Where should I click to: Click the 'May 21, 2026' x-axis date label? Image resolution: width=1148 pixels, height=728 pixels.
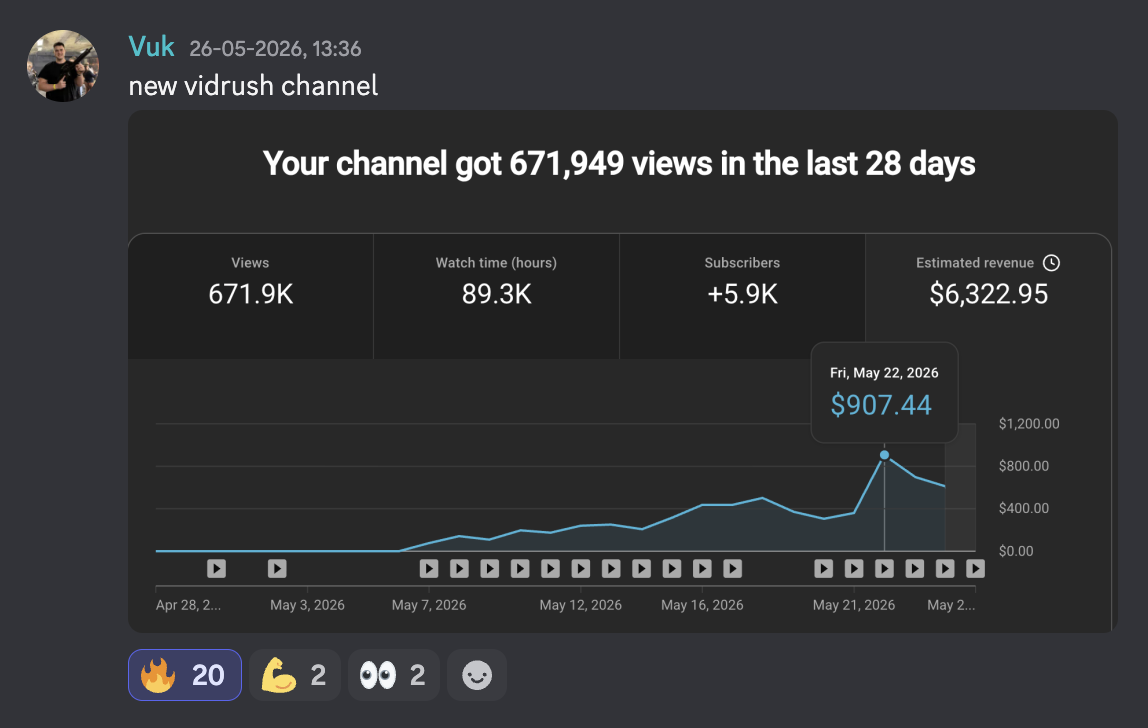coord(854,605)
